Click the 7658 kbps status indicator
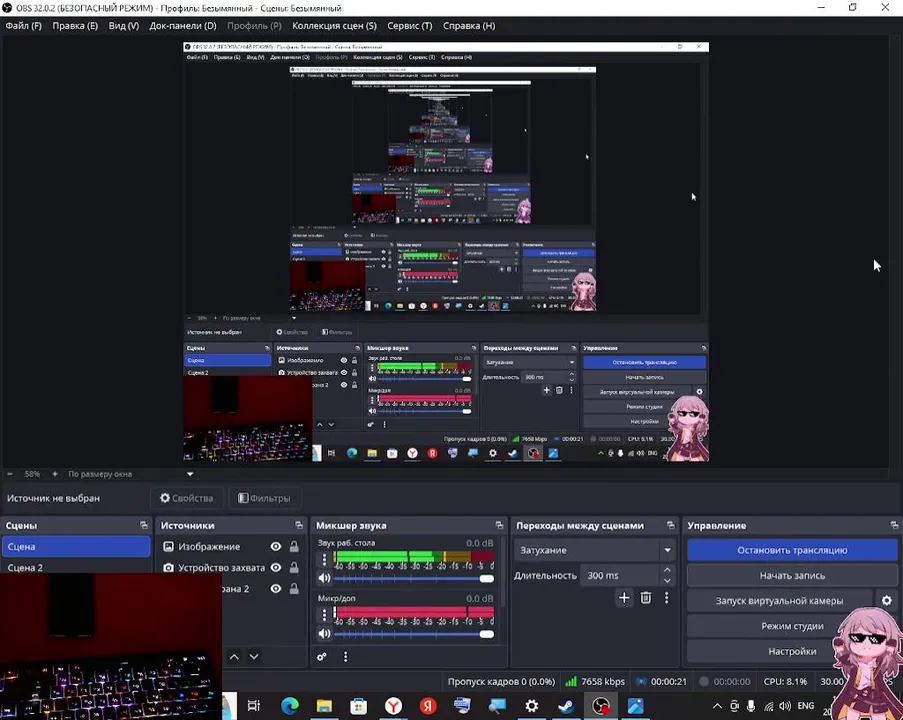The height and width of the screenshot is (720, 903). click(595, 681)
